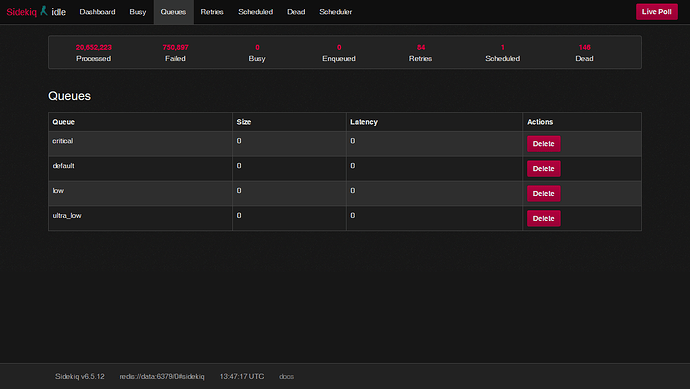Open the Dashboard tab
Screen dimensions: 690x389
[x=97, y=12]
